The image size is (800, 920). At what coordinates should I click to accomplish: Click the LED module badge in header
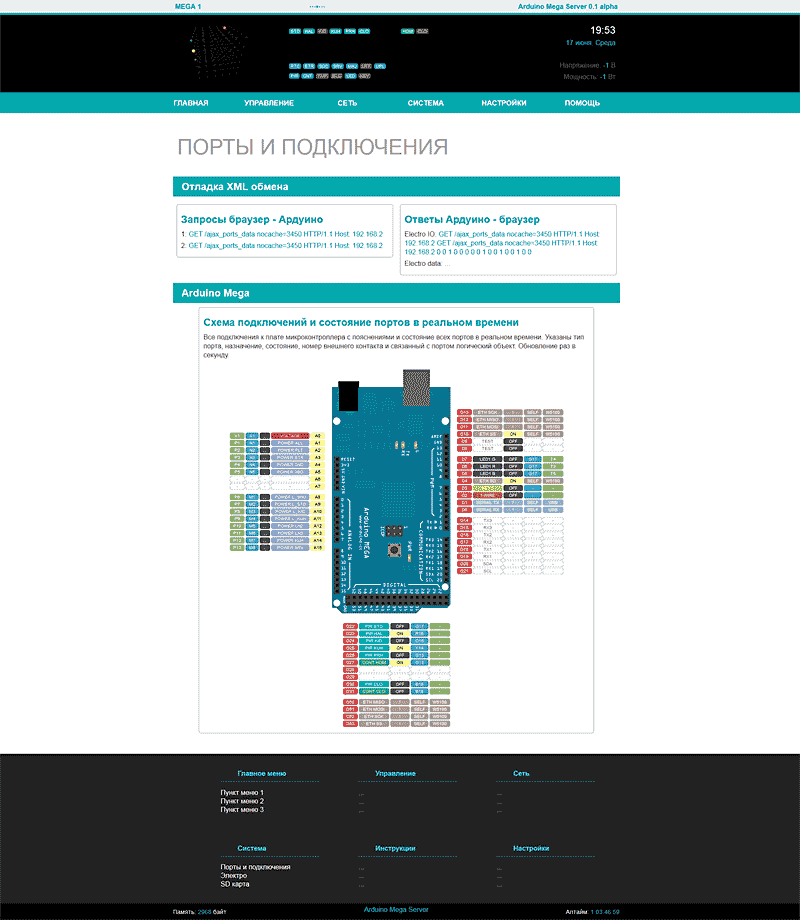[x=350, y=76]
